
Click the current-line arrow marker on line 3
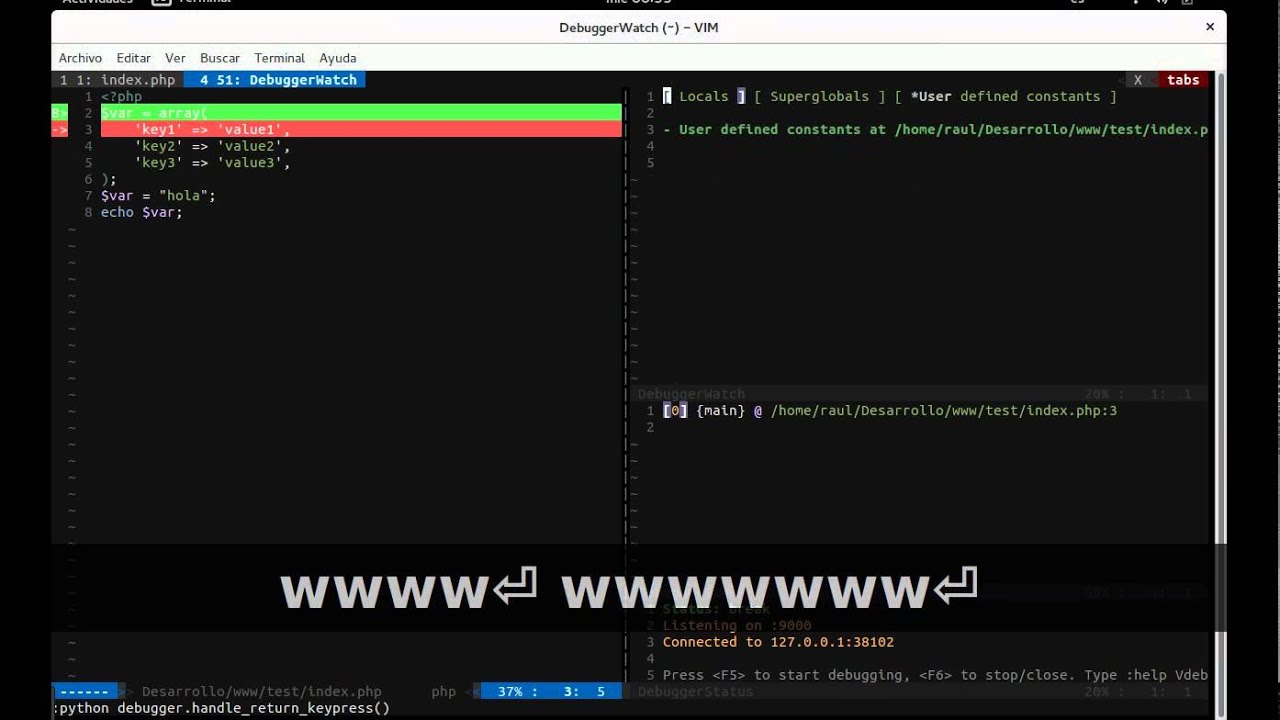tap(60, 129)
